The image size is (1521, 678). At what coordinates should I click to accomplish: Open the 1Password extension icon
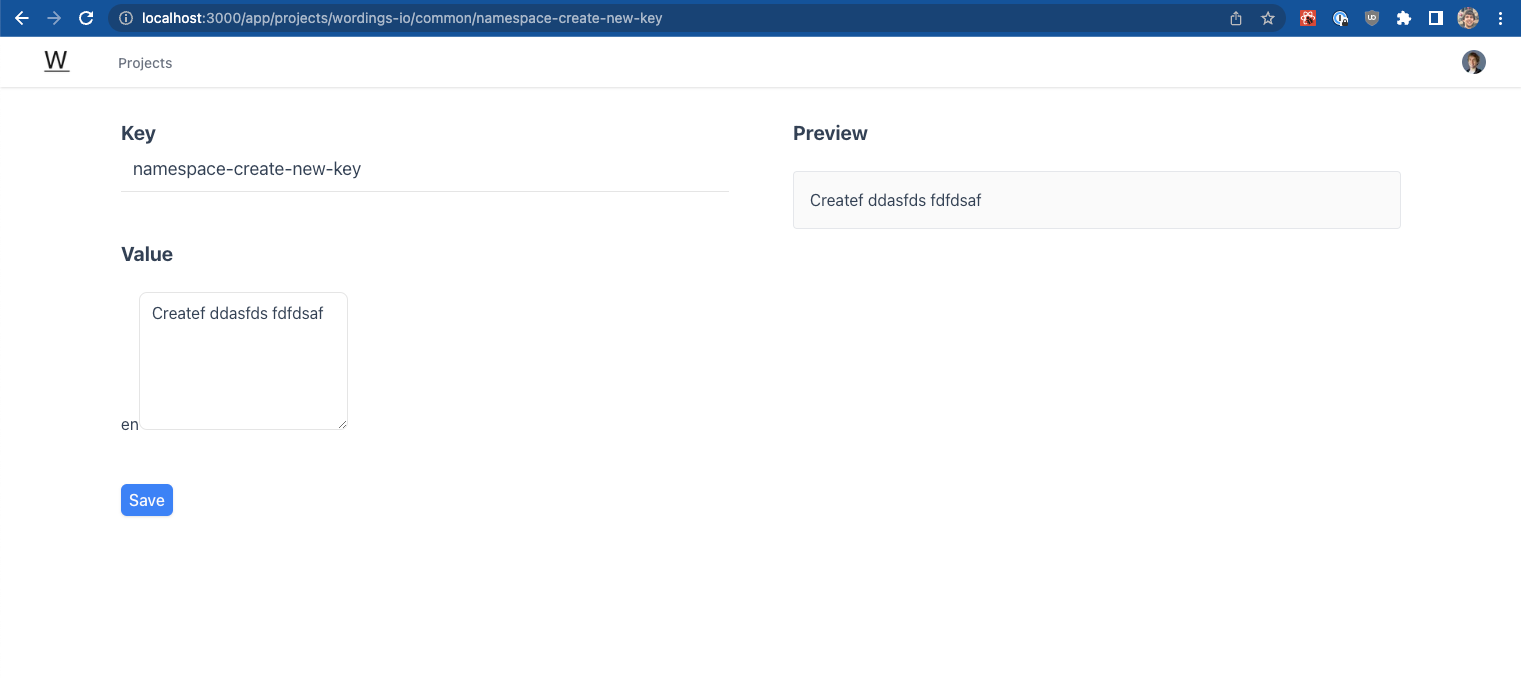[1340, 18]
